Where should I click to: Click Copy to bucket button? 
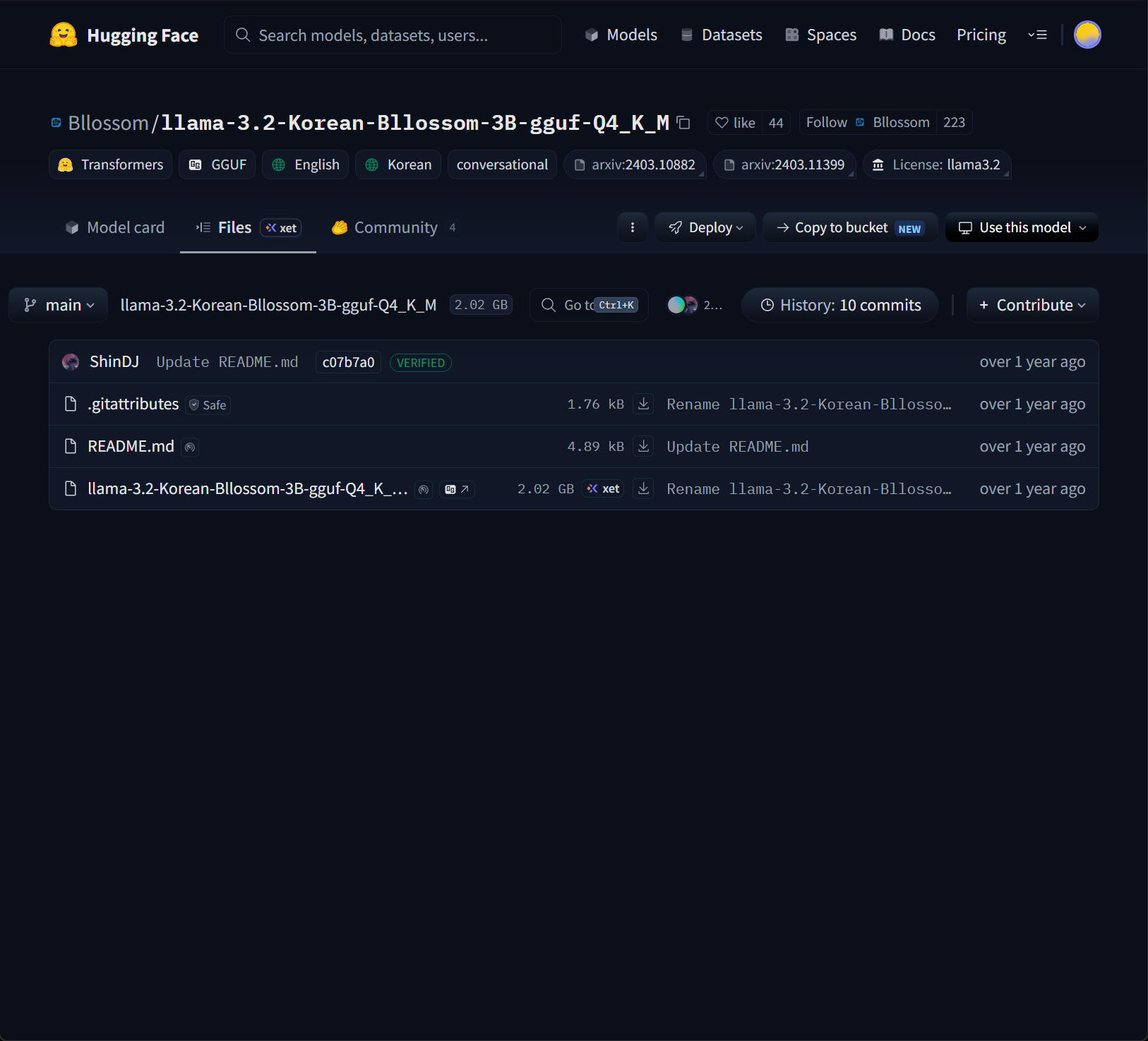850,227
